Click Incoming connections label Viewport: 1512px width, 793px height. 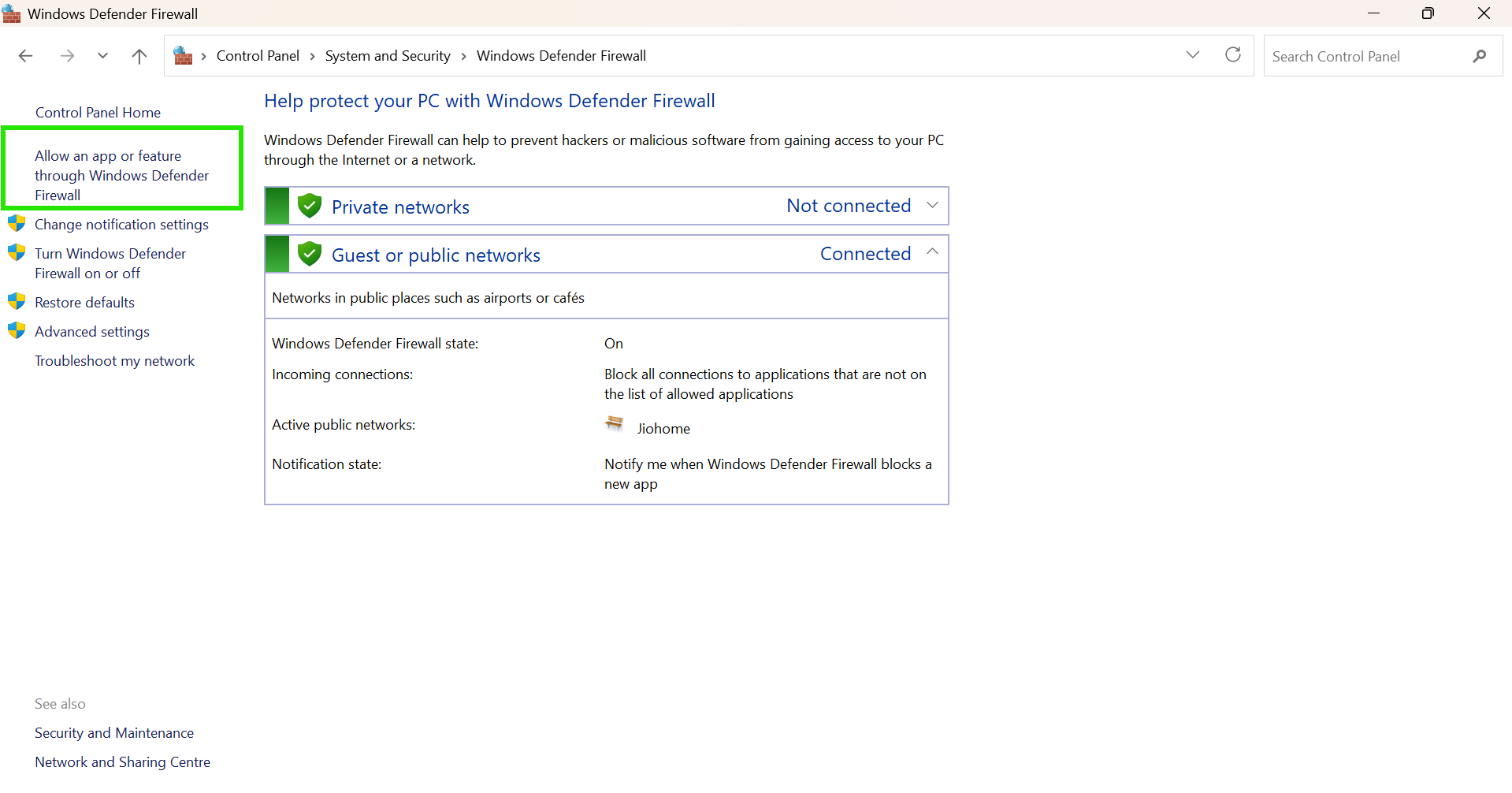(x=342, y=374)
